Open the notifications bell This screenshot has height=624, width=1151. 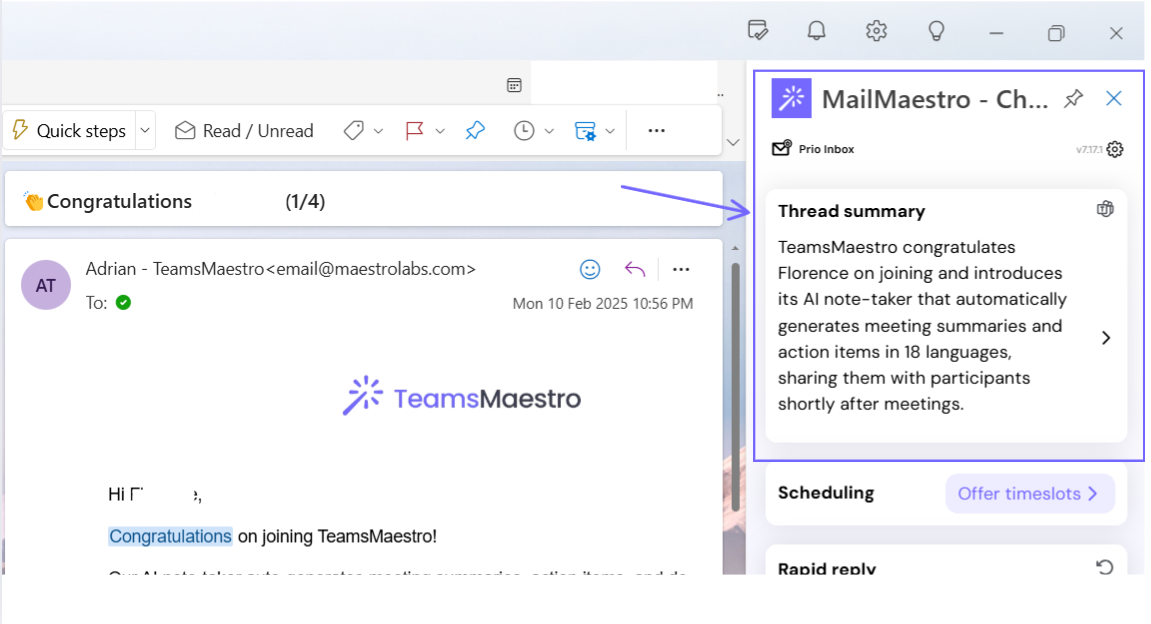point(817,32)
